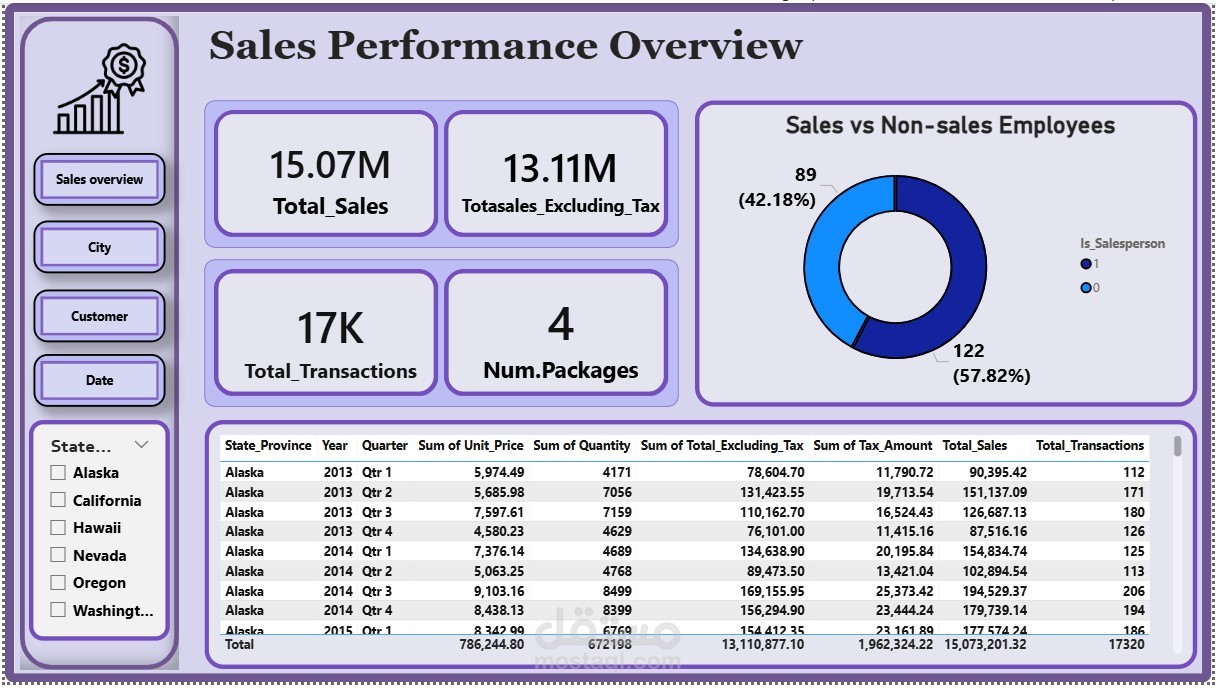
Task: Sort by the Year column header
Action: [x=335, y=446]
